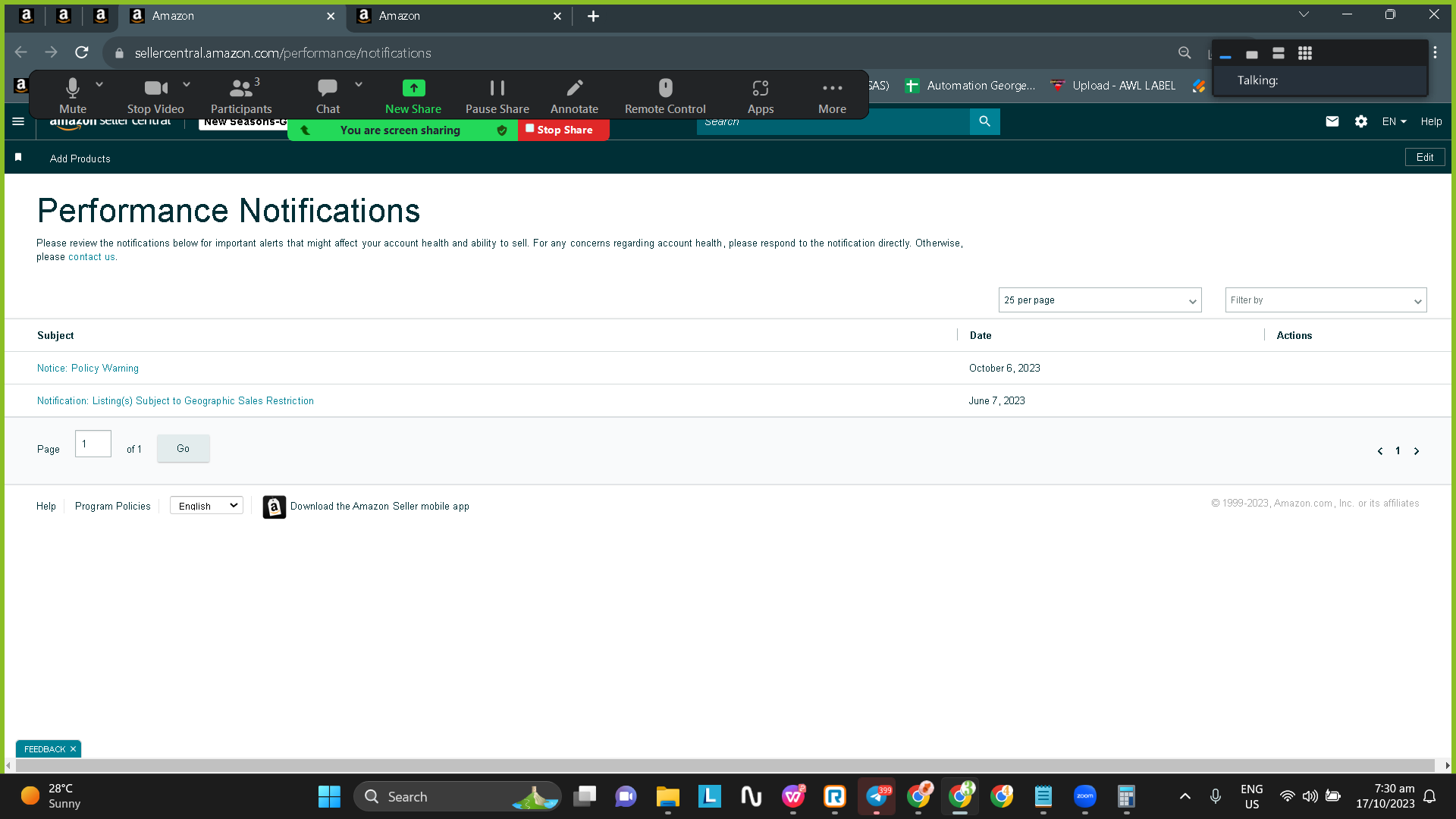Open the footer Help link
The width and height of the screenshot is (1456, 819).
click(x=46, y=507)
